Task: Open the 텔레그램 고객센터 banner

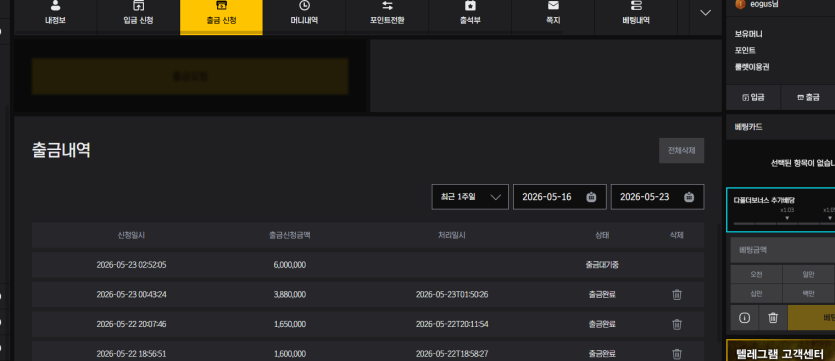Action: (781, 350)
